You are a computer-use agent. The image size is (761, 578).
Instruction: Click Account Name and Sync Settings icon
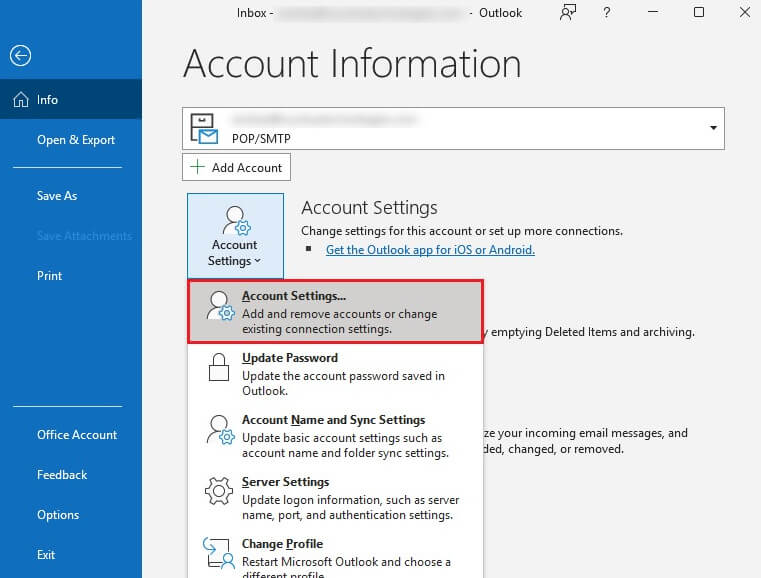click(218, 433)
